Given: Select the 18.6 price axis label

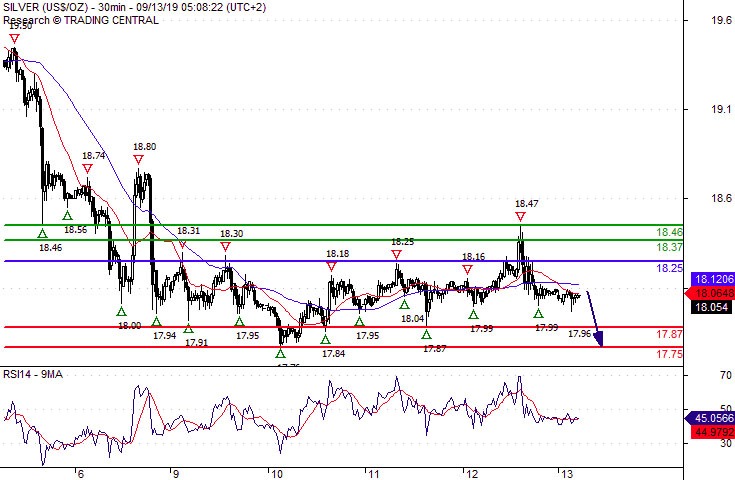Looking at the screenshot, I should pos(721,198).
